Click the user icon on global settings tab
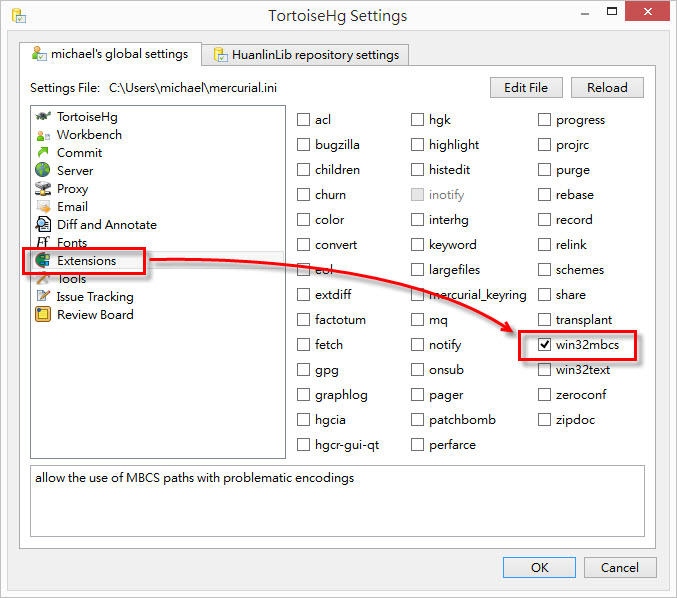This screenshot has width=677, height=598. pos(39,54)
